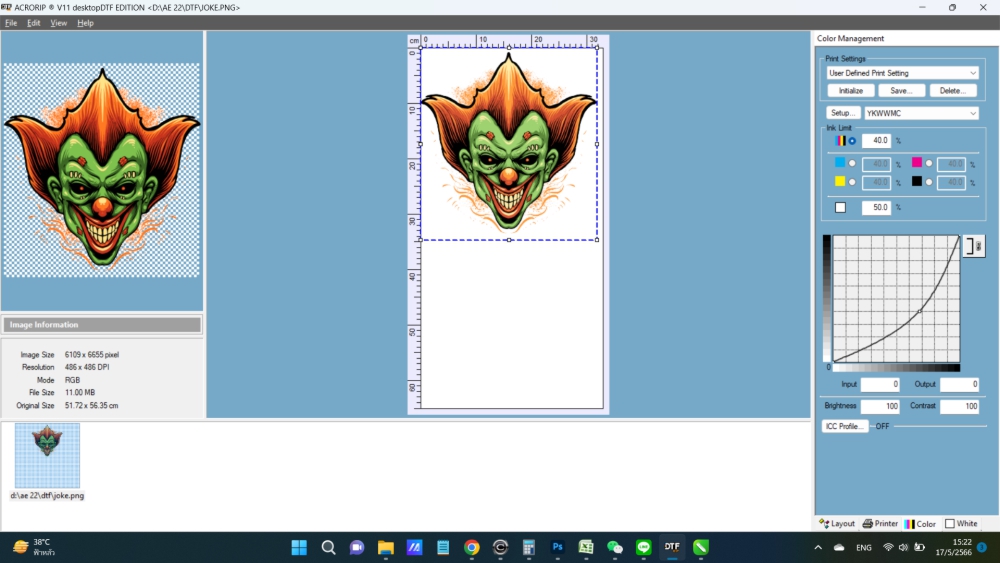This screenshot has width=1000, height=563.
Task: Open Google Chrome from taskbar
Action: pos(472,547)
